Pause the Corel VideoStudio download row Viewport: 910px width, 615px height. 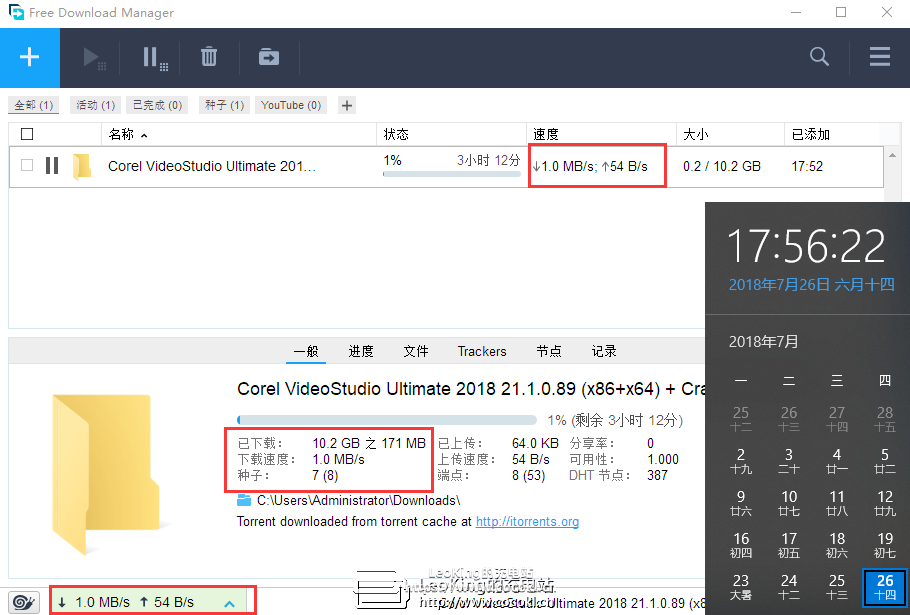coord(52,166)
